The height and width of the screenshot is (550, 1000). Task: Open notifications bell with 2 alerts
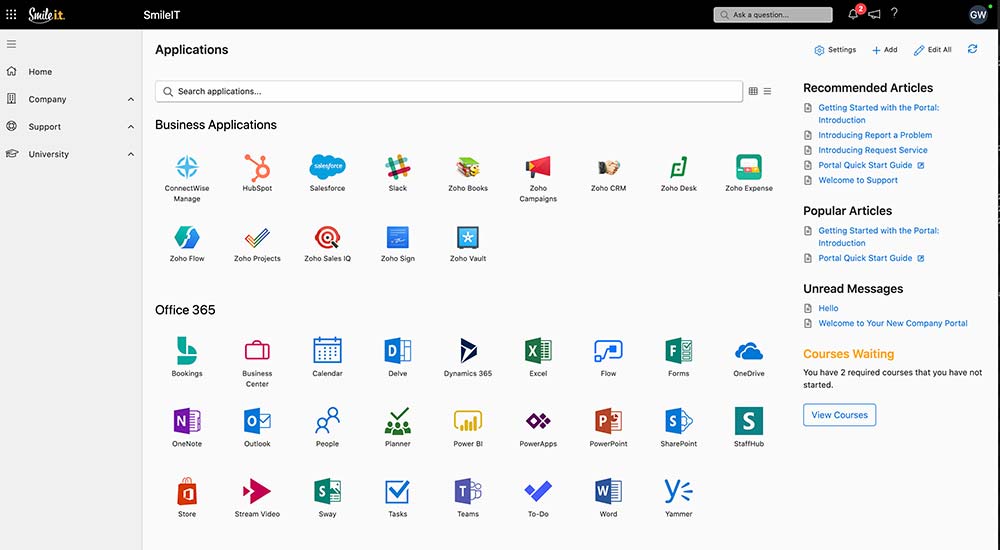(854, 13)
